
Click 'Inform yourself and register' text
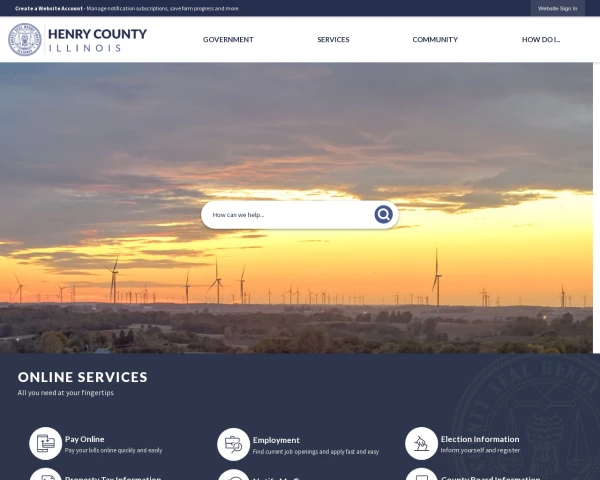(x=480, y=450)
